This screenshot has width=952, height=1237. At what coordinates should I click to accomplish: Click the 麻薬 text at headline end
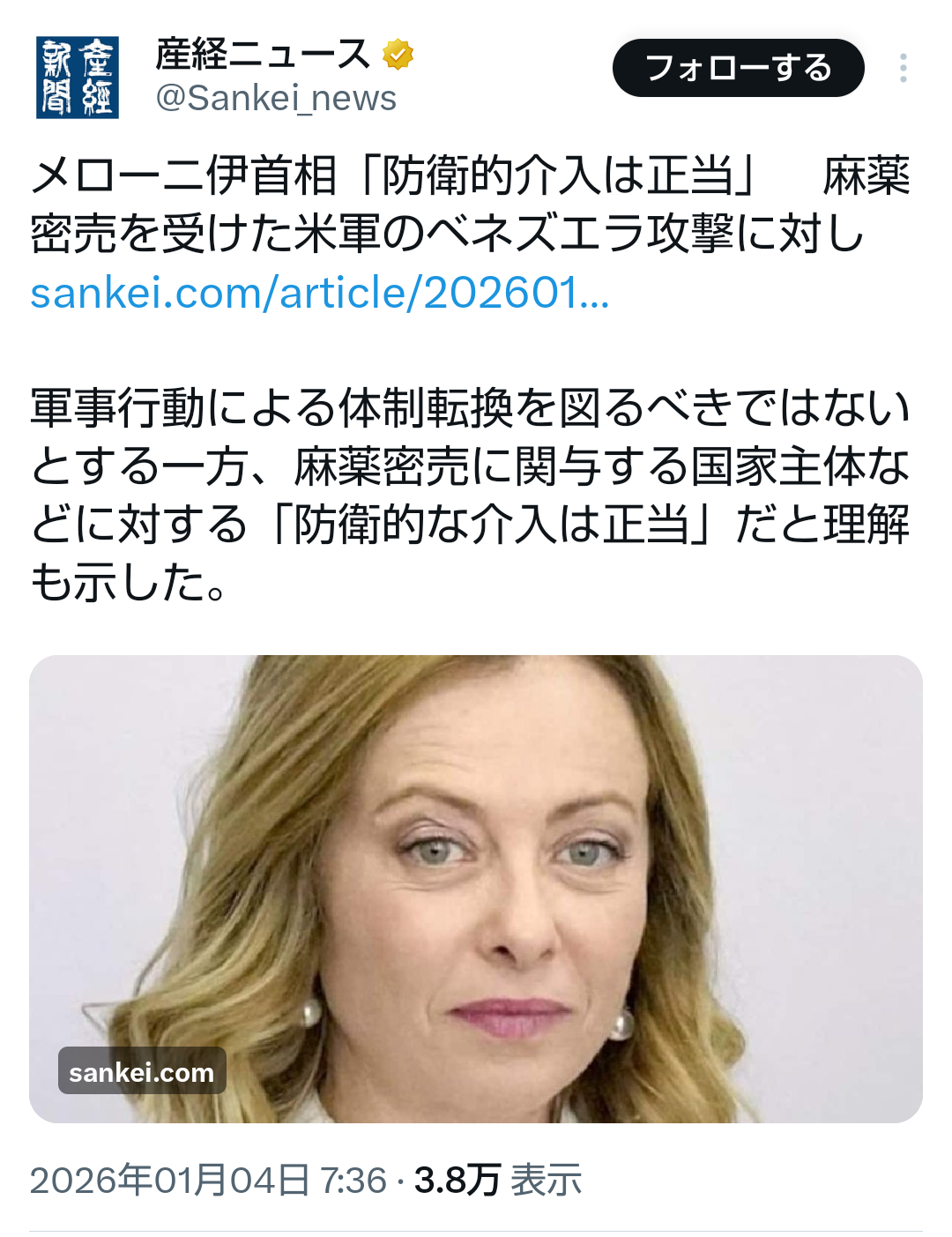pos(866,175)
